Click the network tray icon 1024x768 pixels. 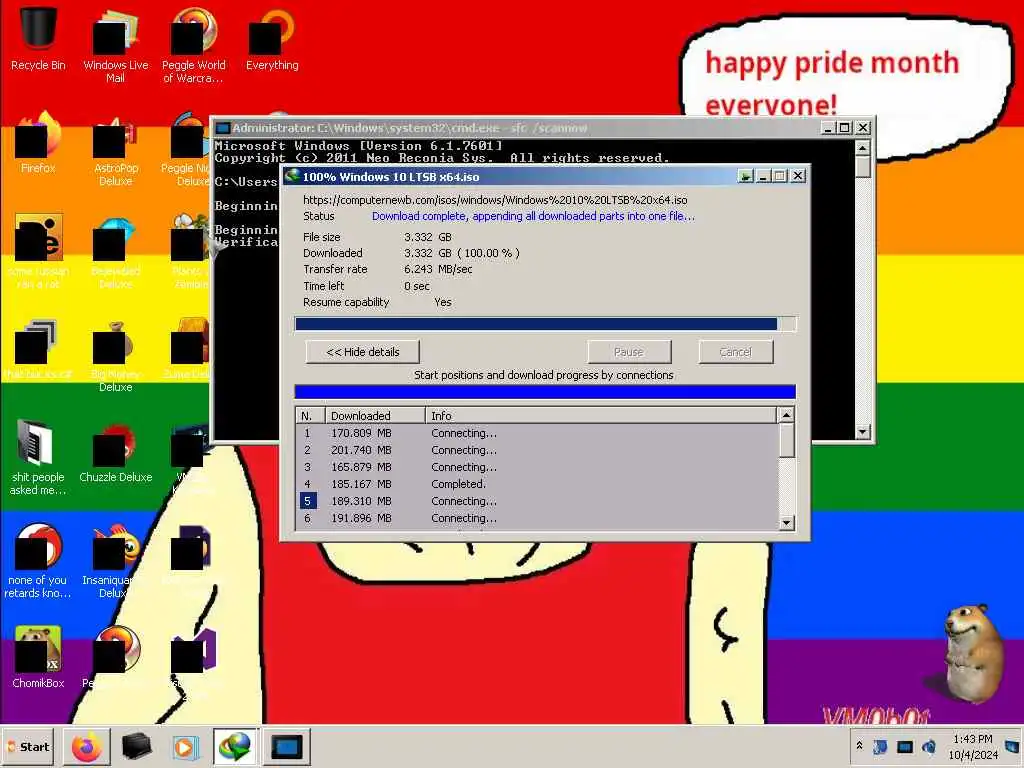[x=904, y=746]
